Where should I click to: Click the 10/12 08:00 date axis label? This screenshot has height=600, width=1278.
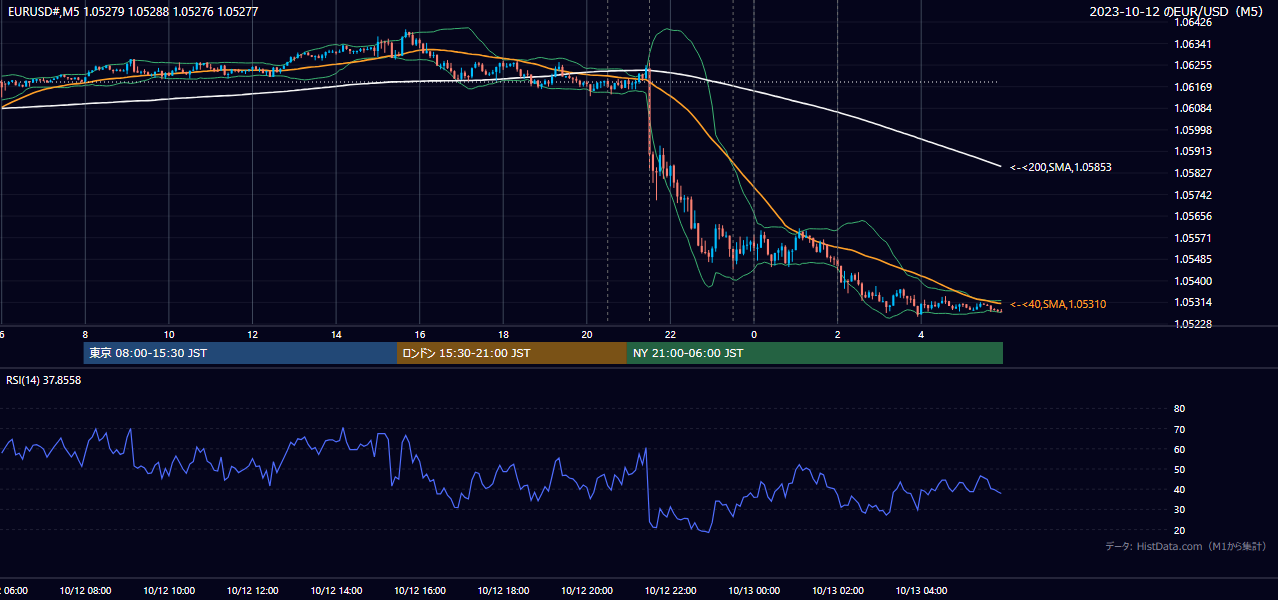pos(85,591)
